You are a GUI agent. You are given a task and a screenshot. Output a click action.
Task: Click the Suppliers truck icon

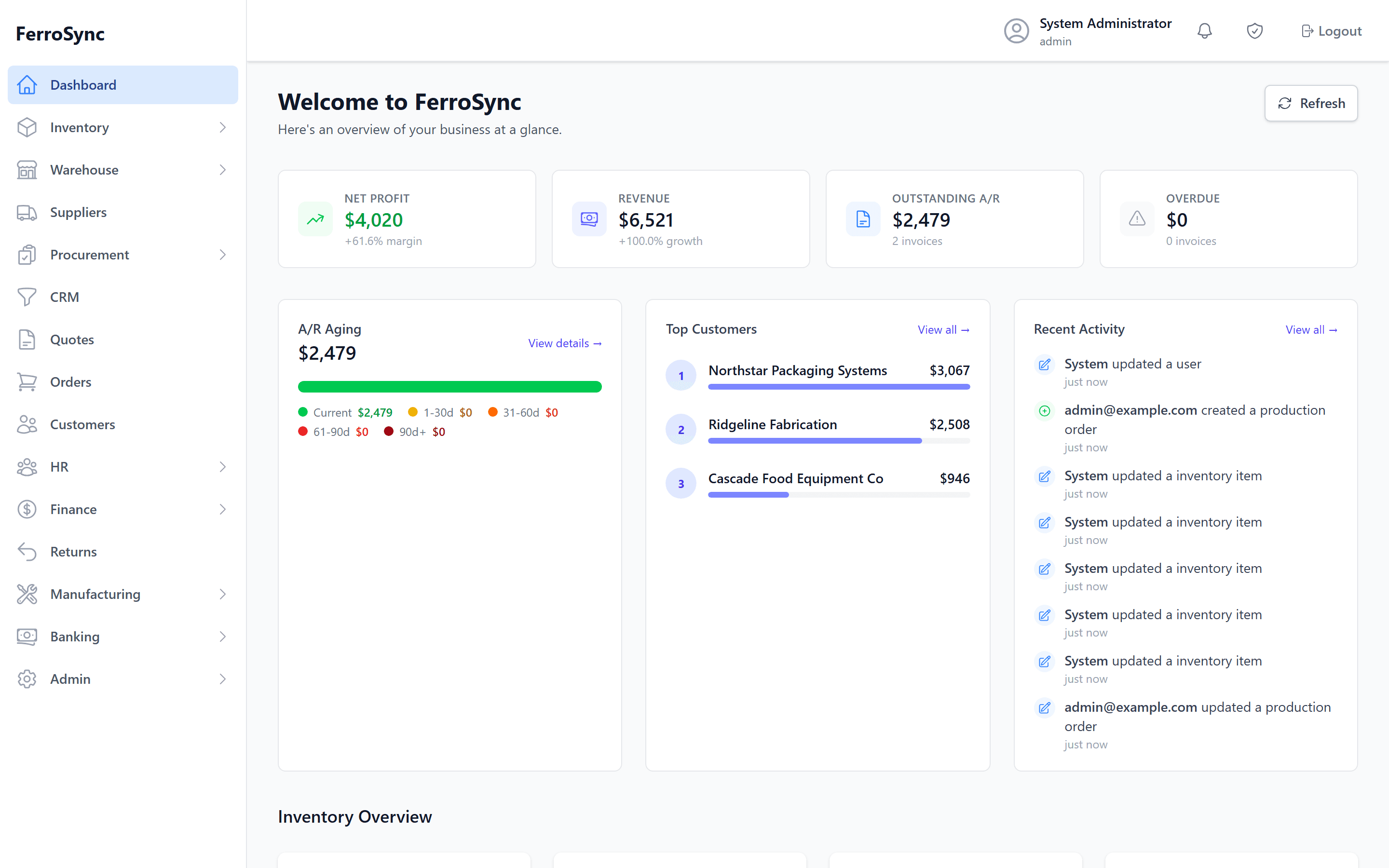point(27,212)
